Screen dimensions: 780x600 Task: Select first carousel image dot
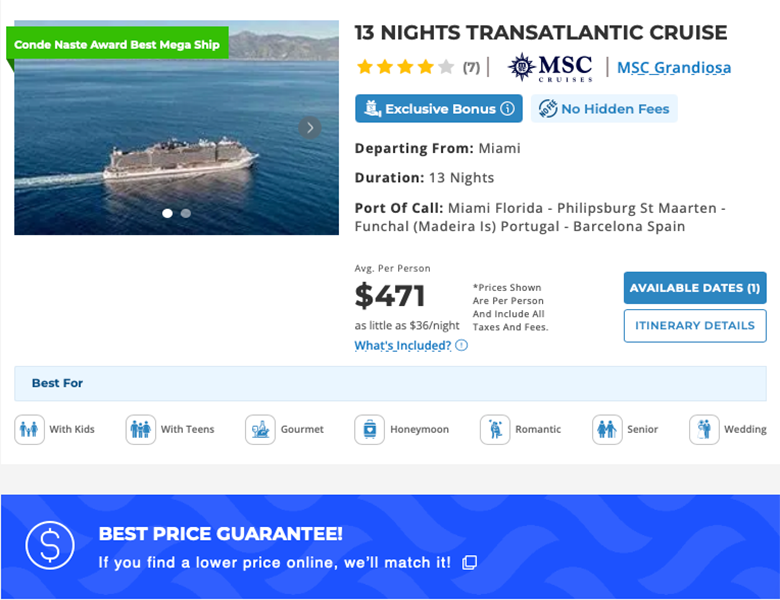(x=167, y=213)
